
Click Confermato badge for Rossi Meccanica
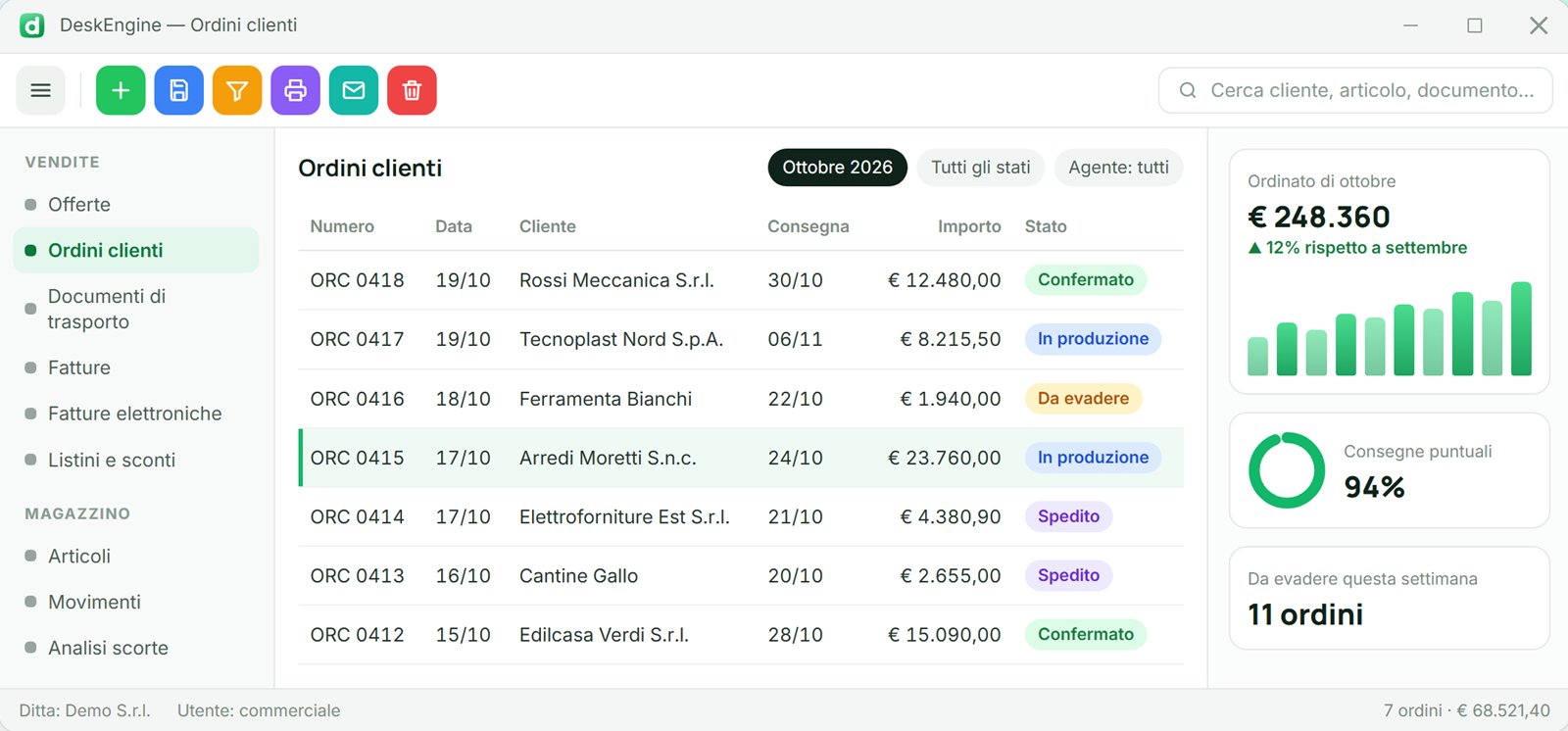pos(1086,280)
